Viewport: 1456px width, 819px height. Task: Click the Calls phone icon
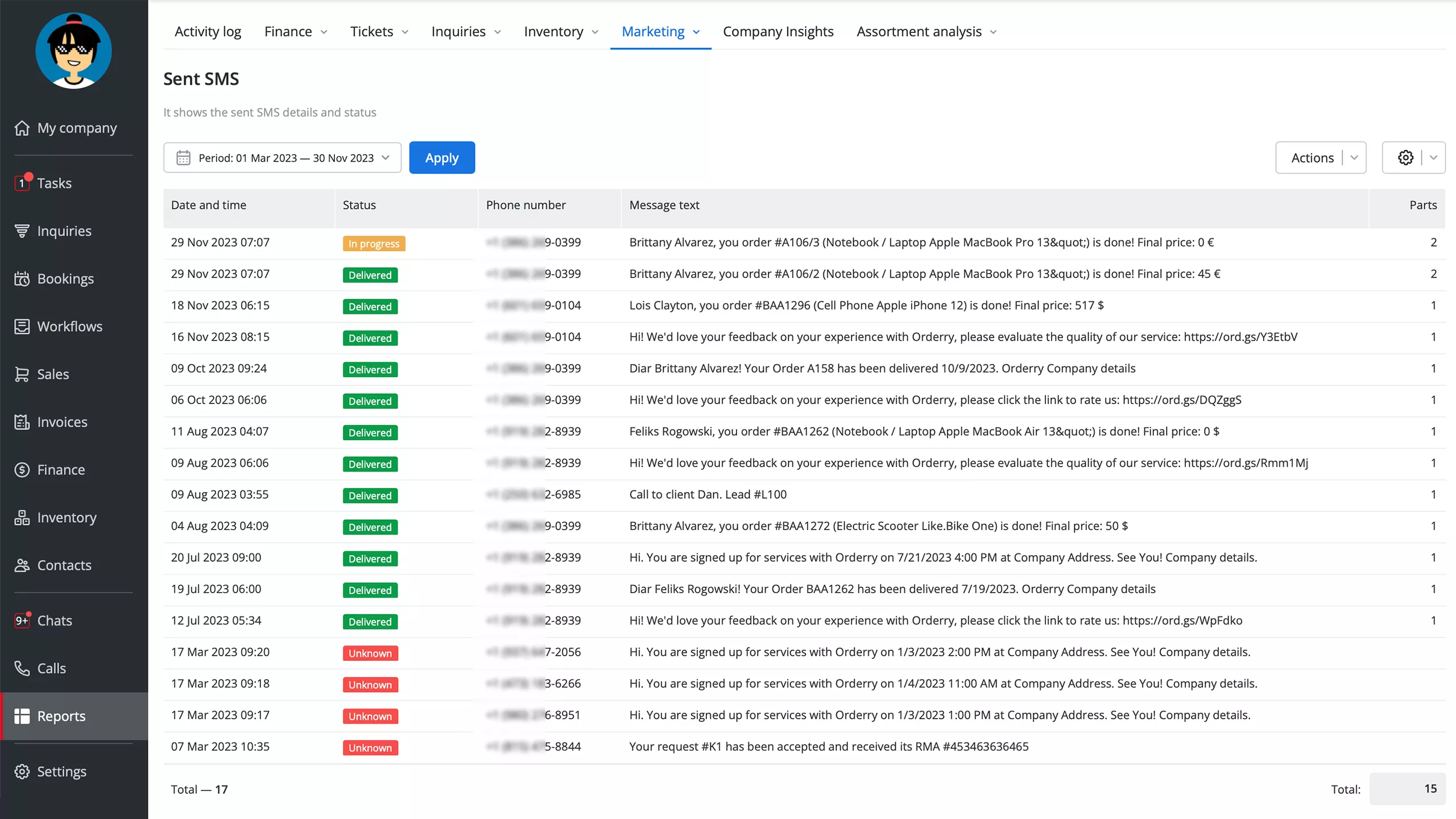point(22,668)
